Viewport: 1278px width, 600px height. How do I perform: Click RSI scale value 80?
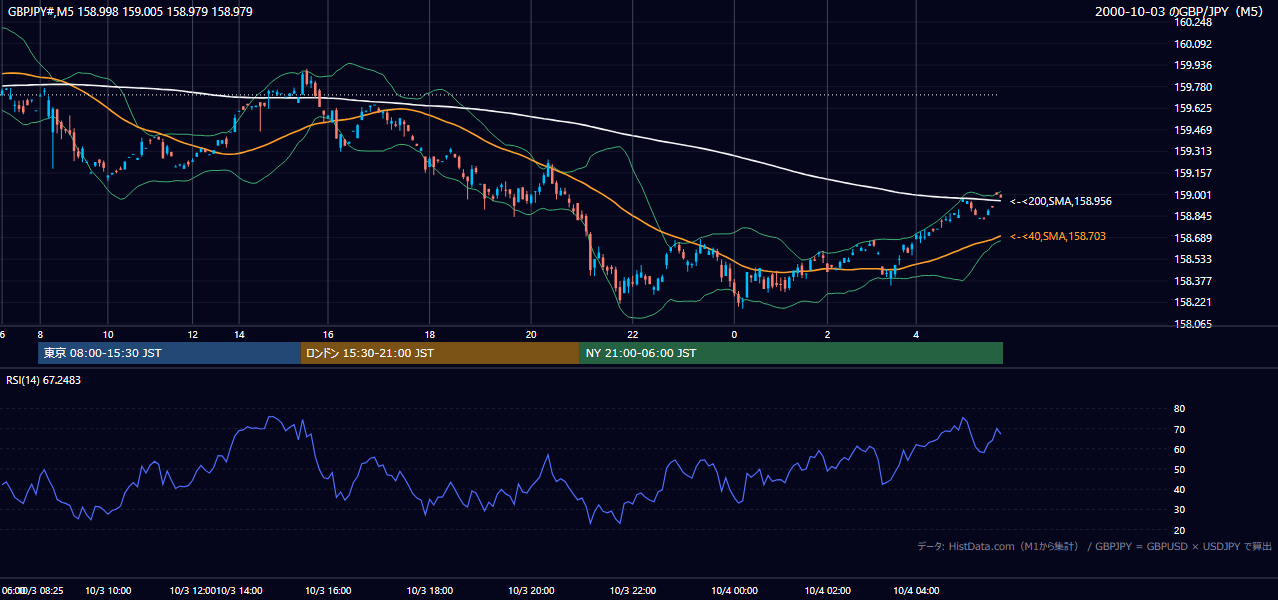(1180, 409)
